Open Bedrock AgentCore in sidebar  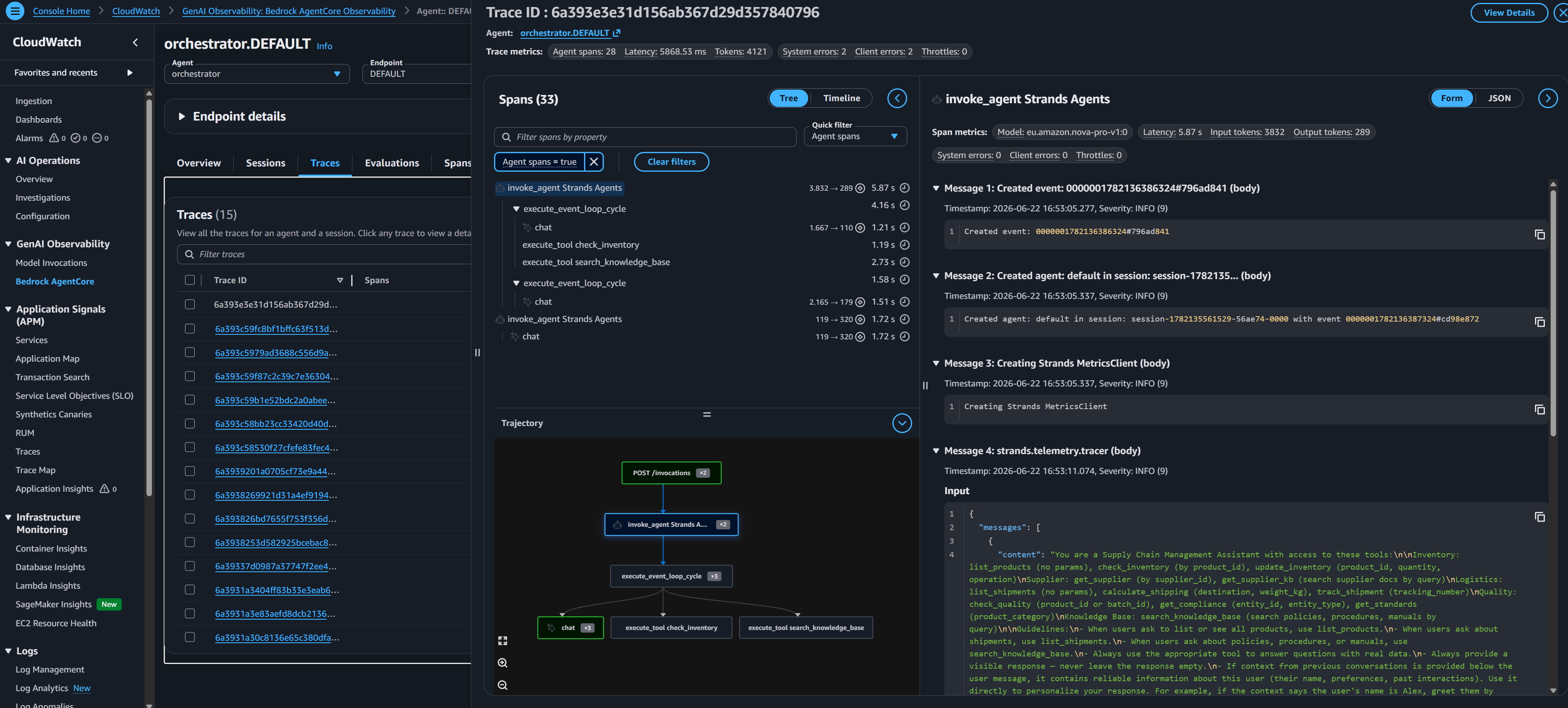coord(55,281)
